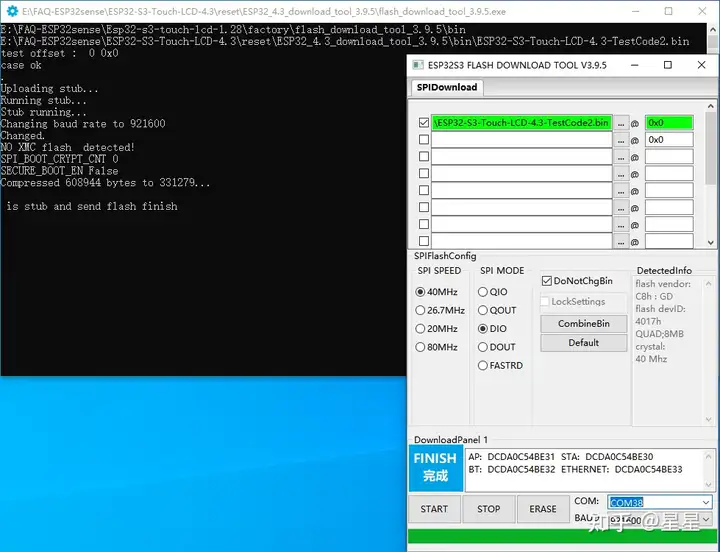This screenshot has height=552, width=720.
Task: Open the BAUD rate dropdown
Action: pos(706,520)
